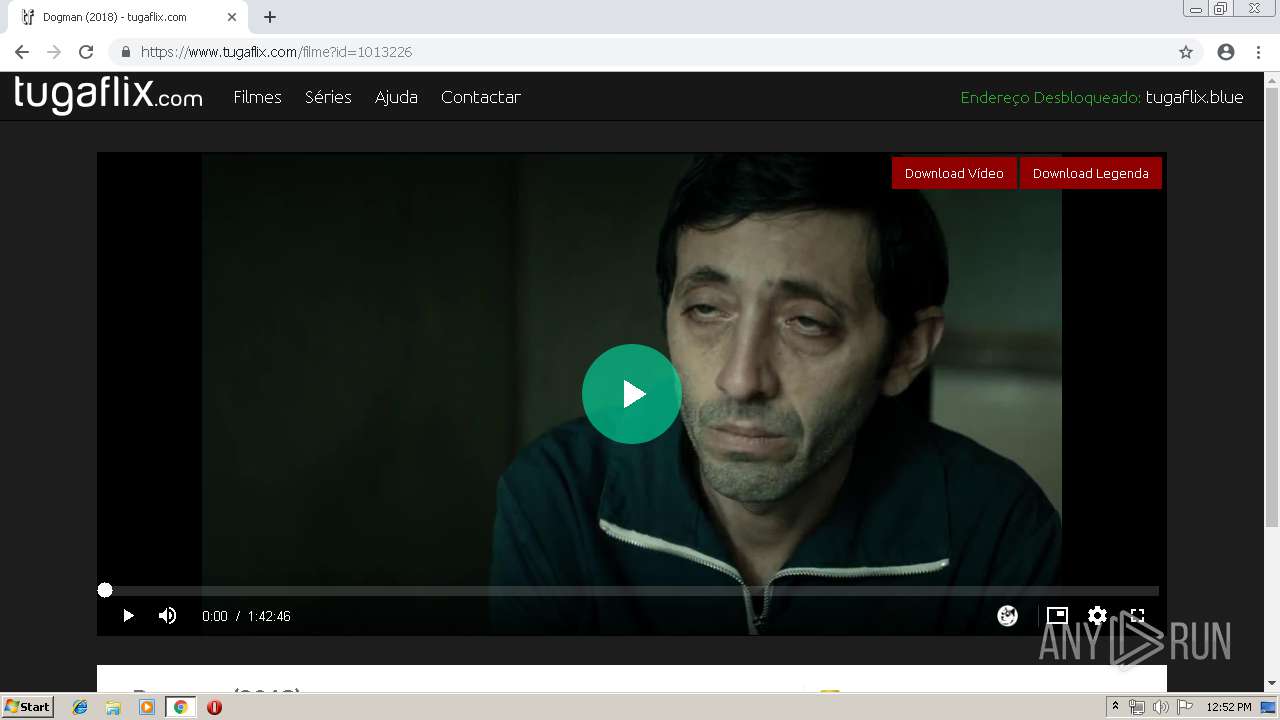1280x720 pixels.
Task: Open the tugaflix.blue unblocked address link
Action: [1194, 97]
